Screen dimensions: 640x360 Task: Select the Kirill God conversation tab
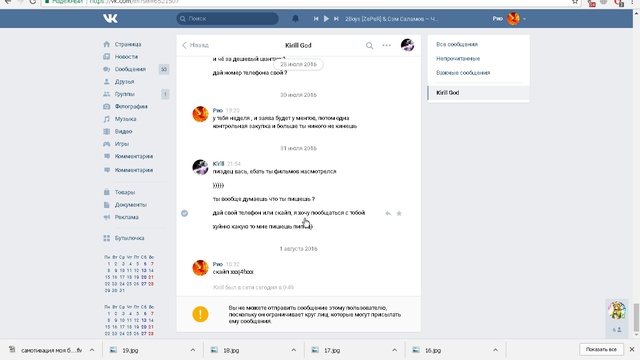pyautogui.click(x=478, y=93)
